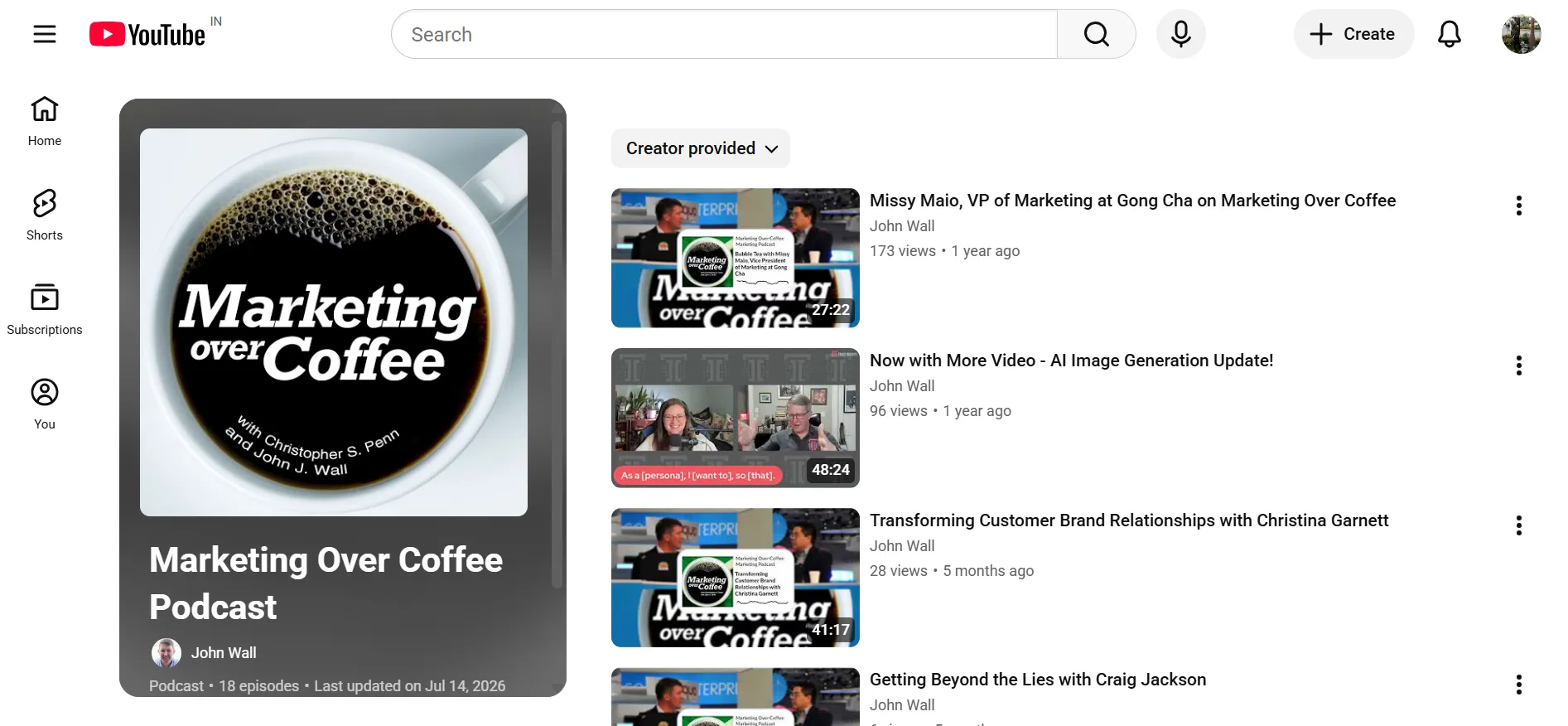The height and width of the screenshot is (726, 1568).
Task: Expand the Creator provided sort dropdown
Action: point(701,148)
